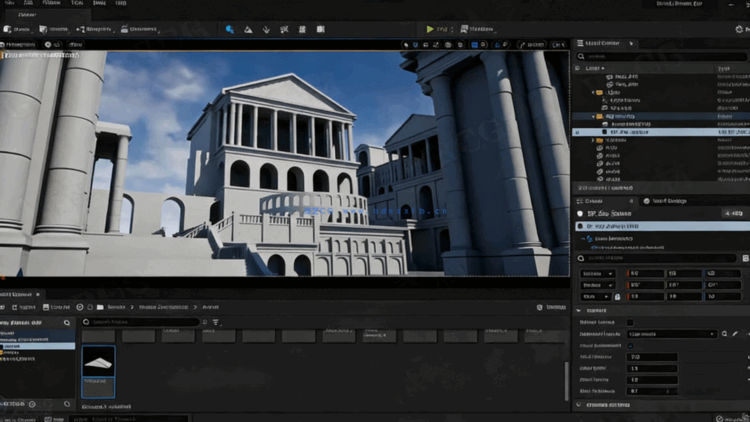Image resolution: width=750 pixels, height=422 pixels.
Task: Toggle visibility eye of selected outliner actor
Action: 577,132
